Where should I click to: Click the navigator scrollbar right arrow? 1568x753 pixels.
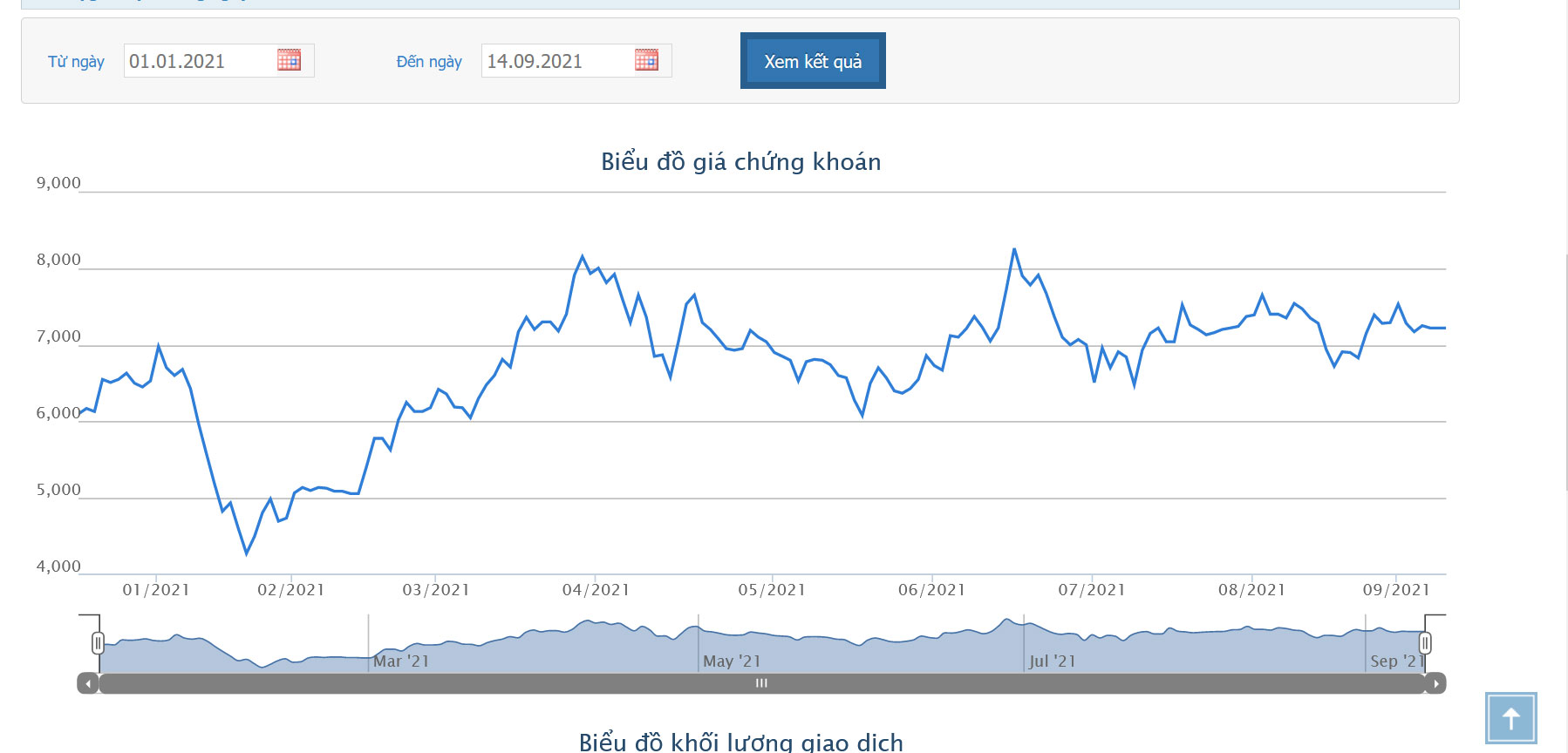1435,683
